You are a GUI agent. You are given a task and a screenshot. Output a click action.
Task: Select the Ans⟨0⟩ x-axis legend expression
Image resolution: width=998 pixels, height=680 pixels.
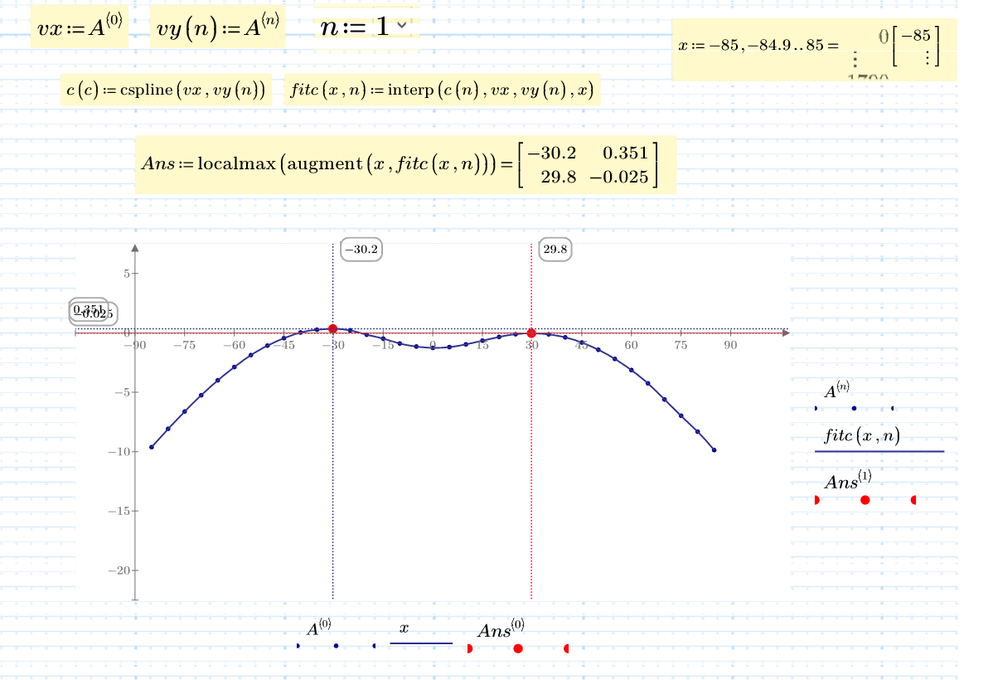point(501,628)
